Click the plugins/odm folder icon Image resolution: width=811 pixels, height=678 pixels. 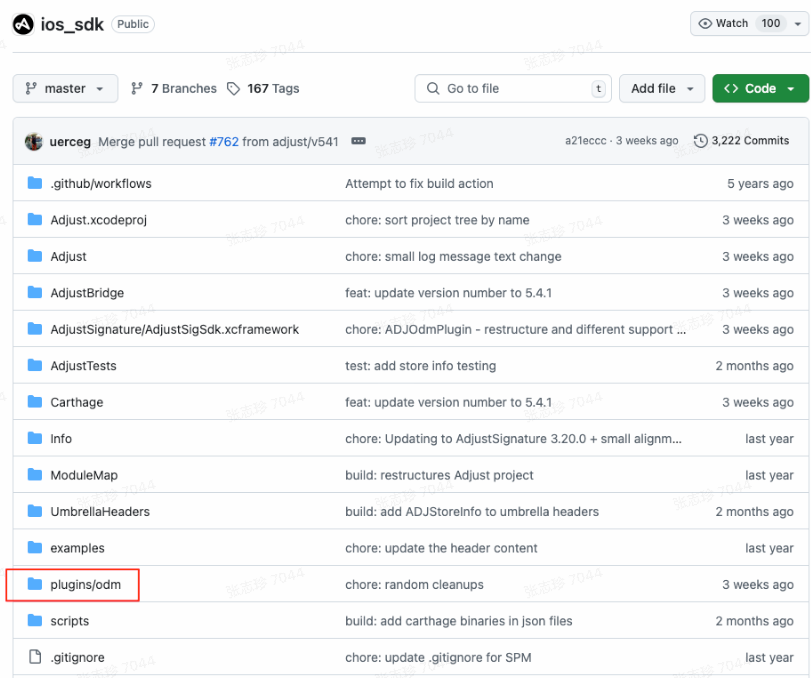click(35, 584)
